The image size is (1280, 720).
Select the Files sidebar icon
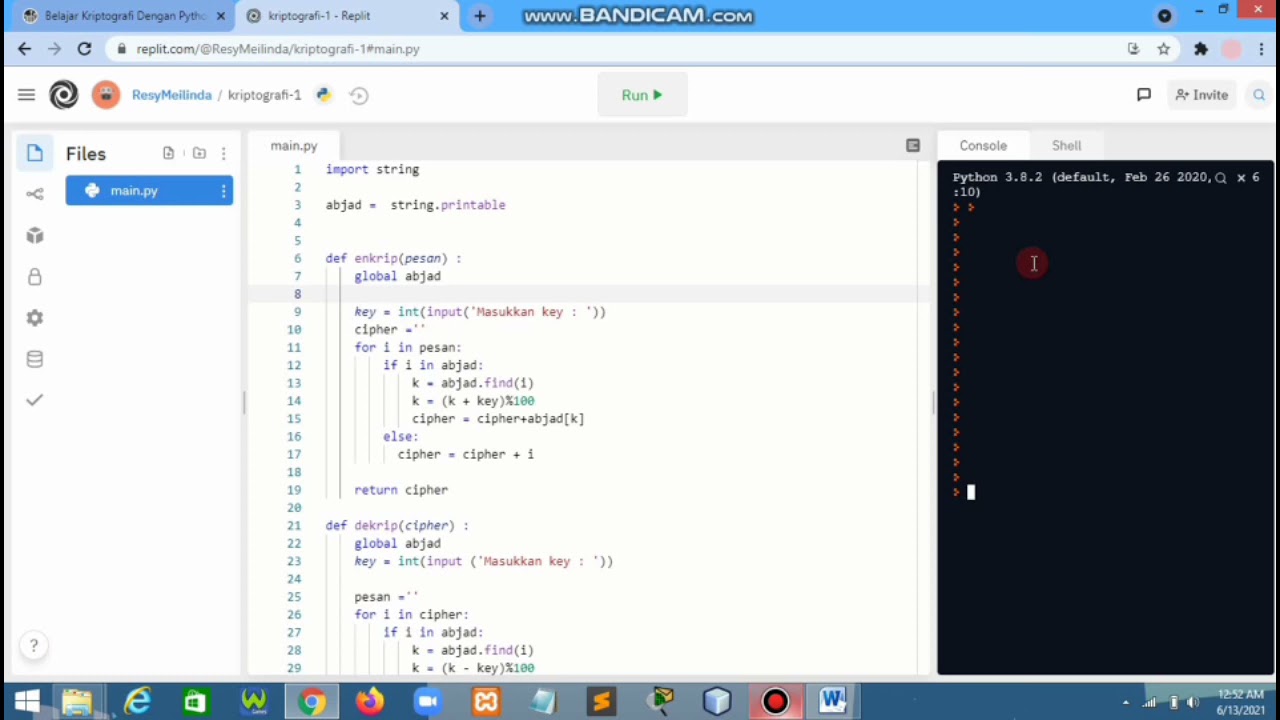35,153
